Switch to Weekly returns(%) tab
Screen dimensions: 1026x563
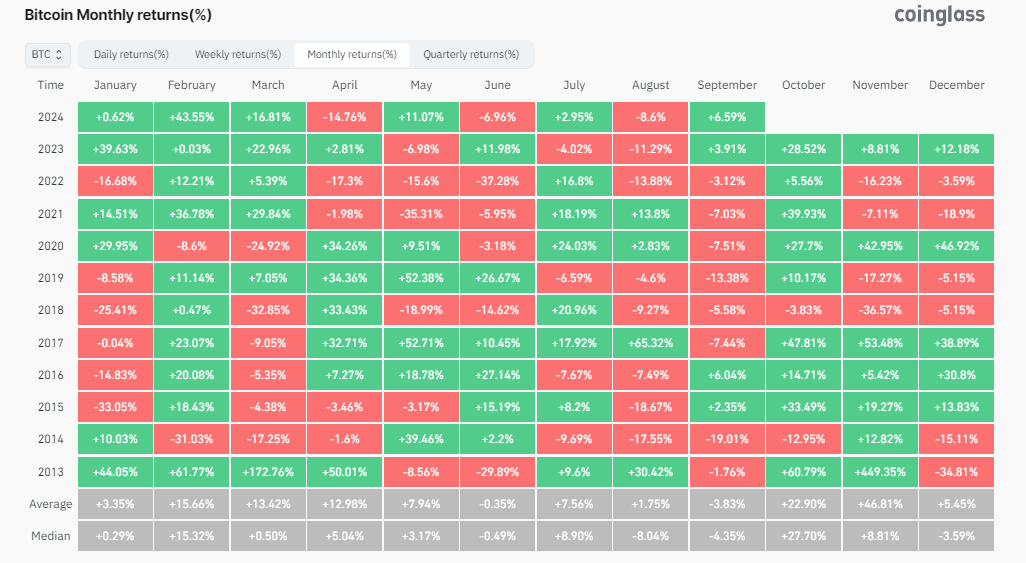pyautogui.click(x=238, y=54)
